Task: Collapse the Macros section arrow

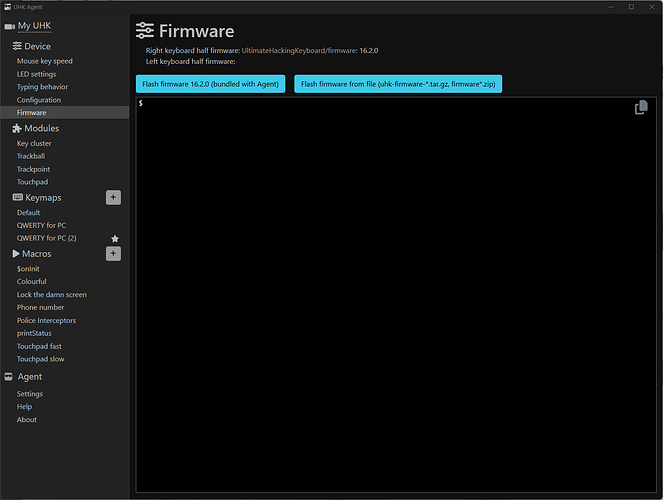Action: pyautogui.click(x=16, y=254)
